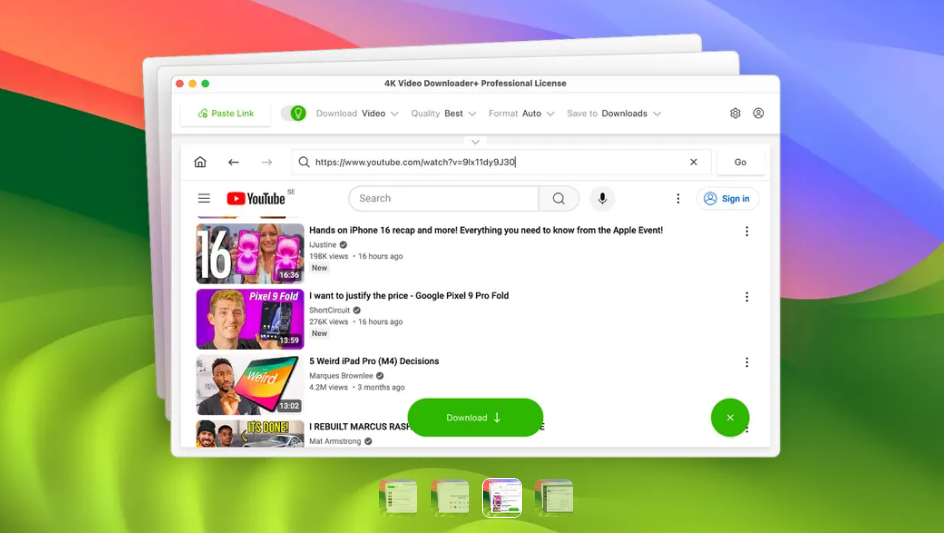The image size is (944, 533).
Task: Click the Paste Link button
Action: (x=226, y=113)
